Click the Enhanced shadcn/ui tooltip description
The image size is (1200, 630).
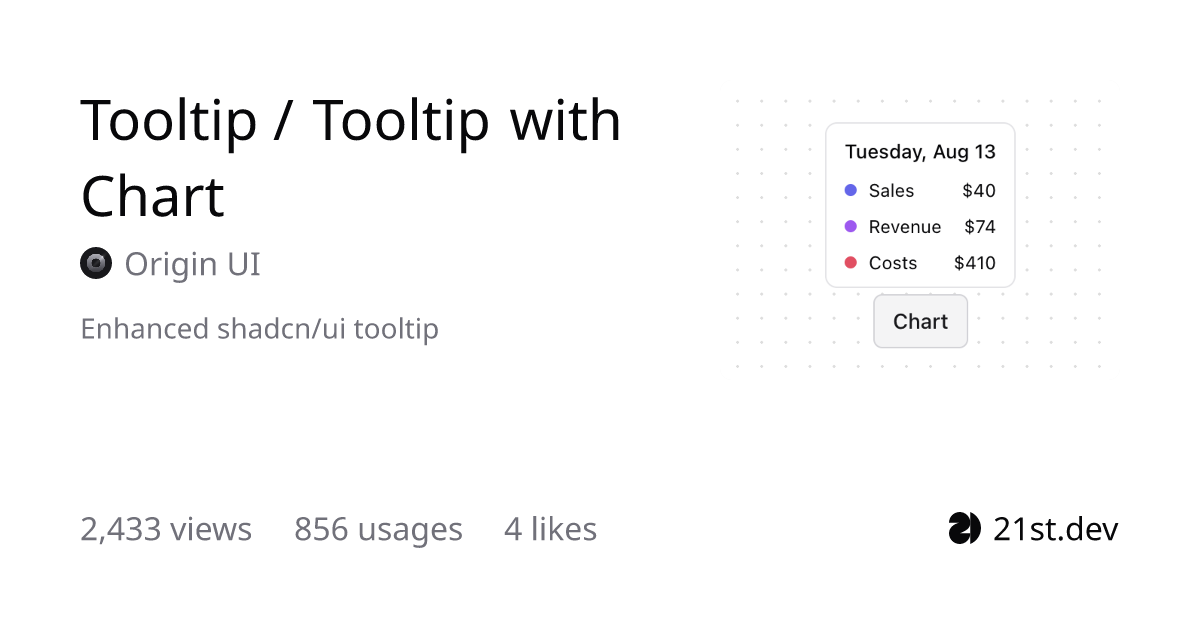(259, 329)
